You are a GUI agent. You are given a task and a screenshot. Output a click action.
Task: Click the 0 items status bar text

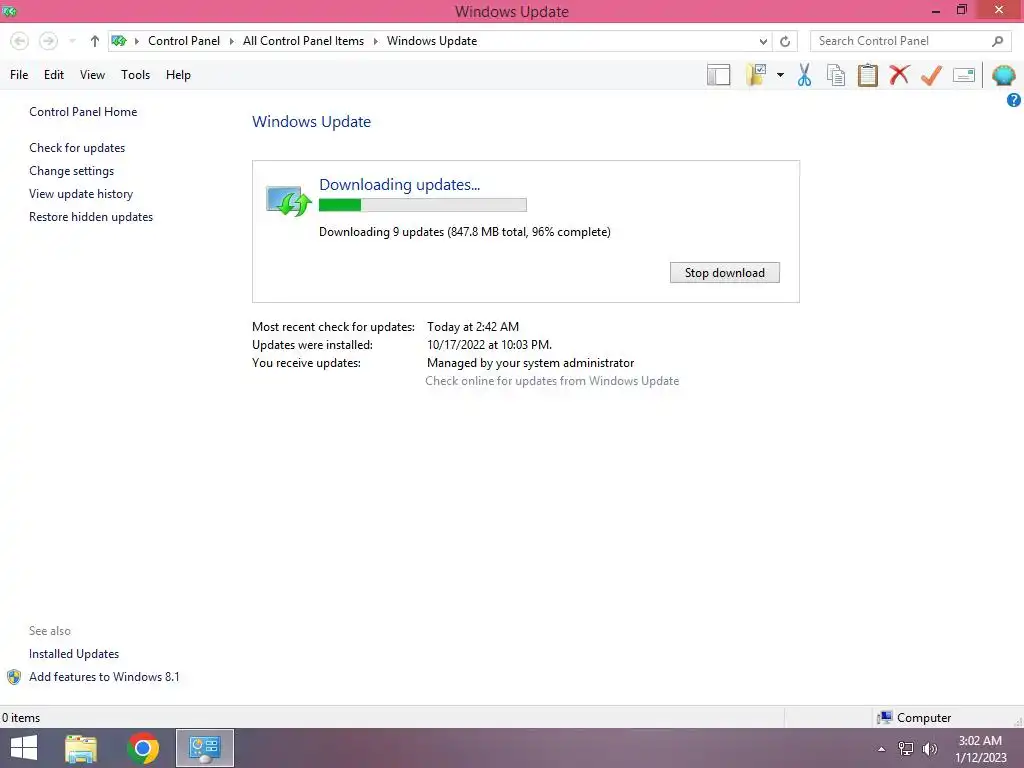point(21,718)
